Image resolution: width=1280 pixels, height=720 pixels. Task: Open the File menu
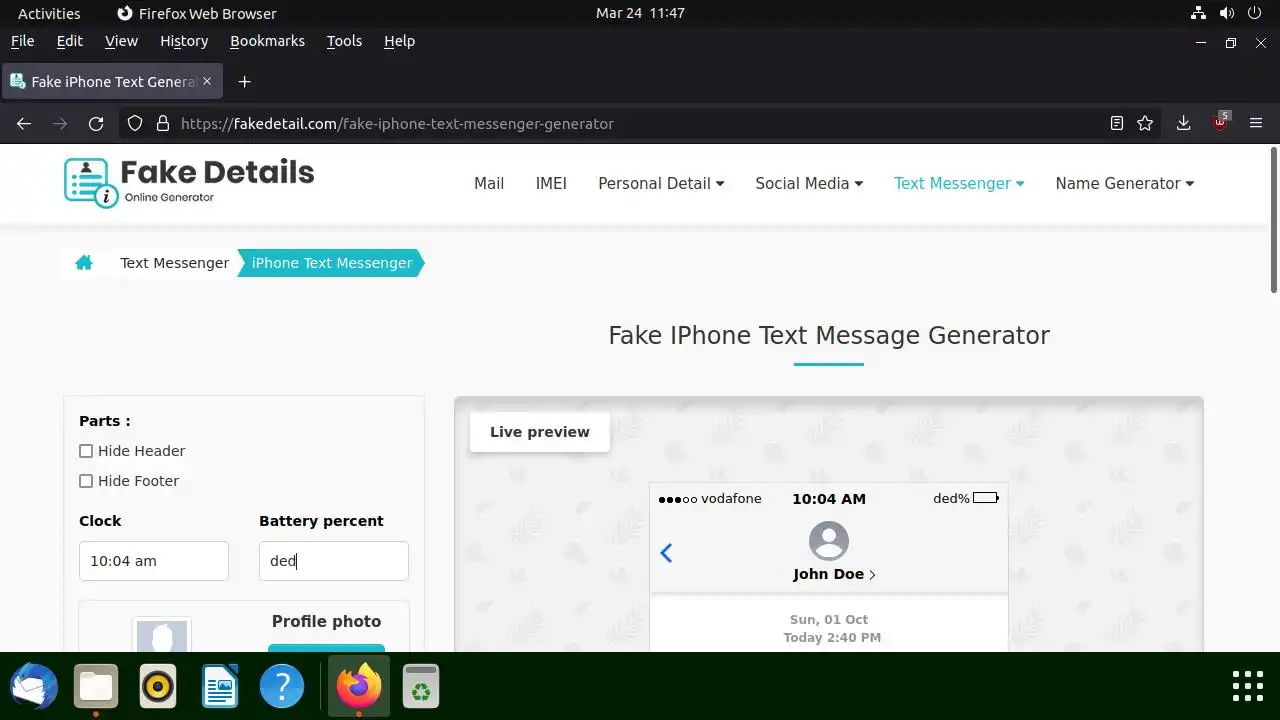tap(22, 41)
